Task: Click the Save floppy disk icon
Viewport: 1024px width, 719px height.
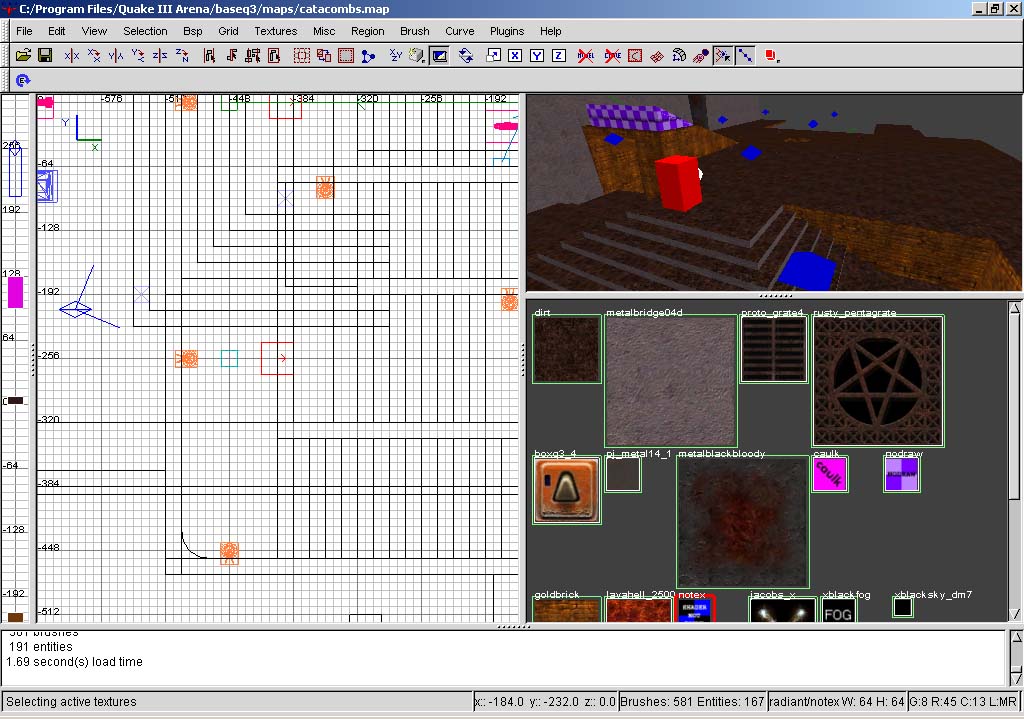Action: (x=45, y=56)
